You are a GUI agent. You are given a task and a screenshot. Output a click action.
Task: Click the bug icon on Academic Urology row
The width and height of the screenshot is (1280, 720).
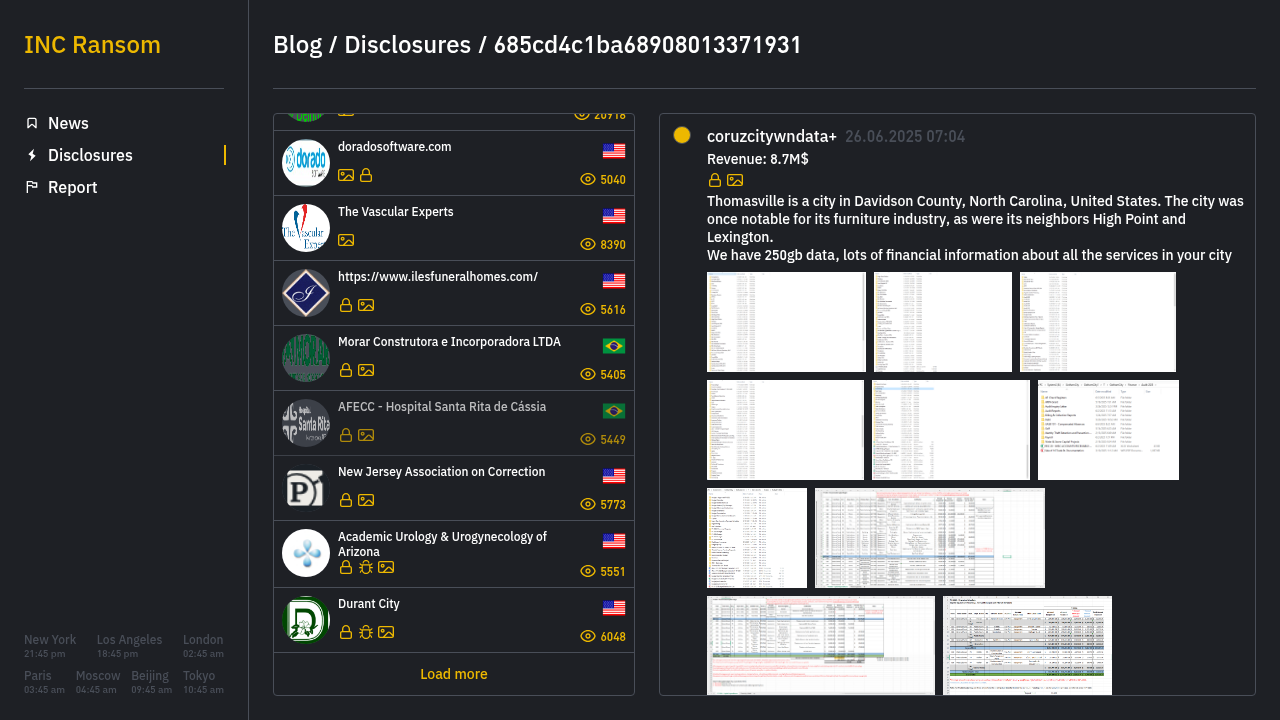(x=366, y=567)
